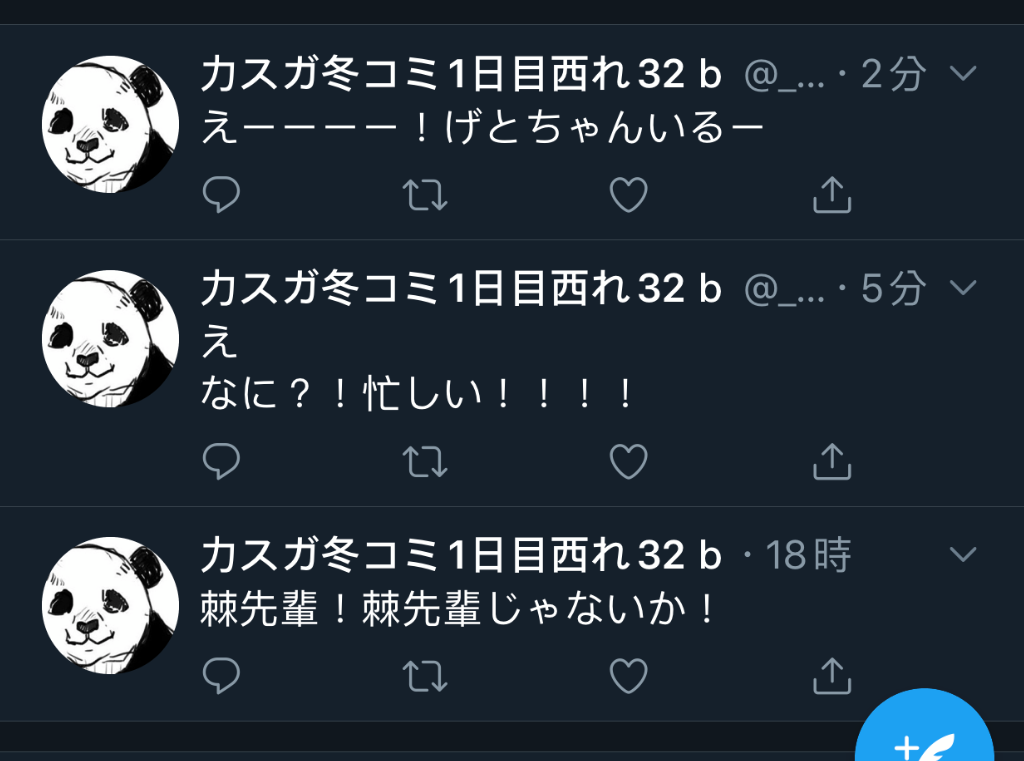Image resolution: width=1024 pixels, height=761 pixels.
Task: Open the tweet text 棘先輩じゃないか！
Action: pos(456,608)
